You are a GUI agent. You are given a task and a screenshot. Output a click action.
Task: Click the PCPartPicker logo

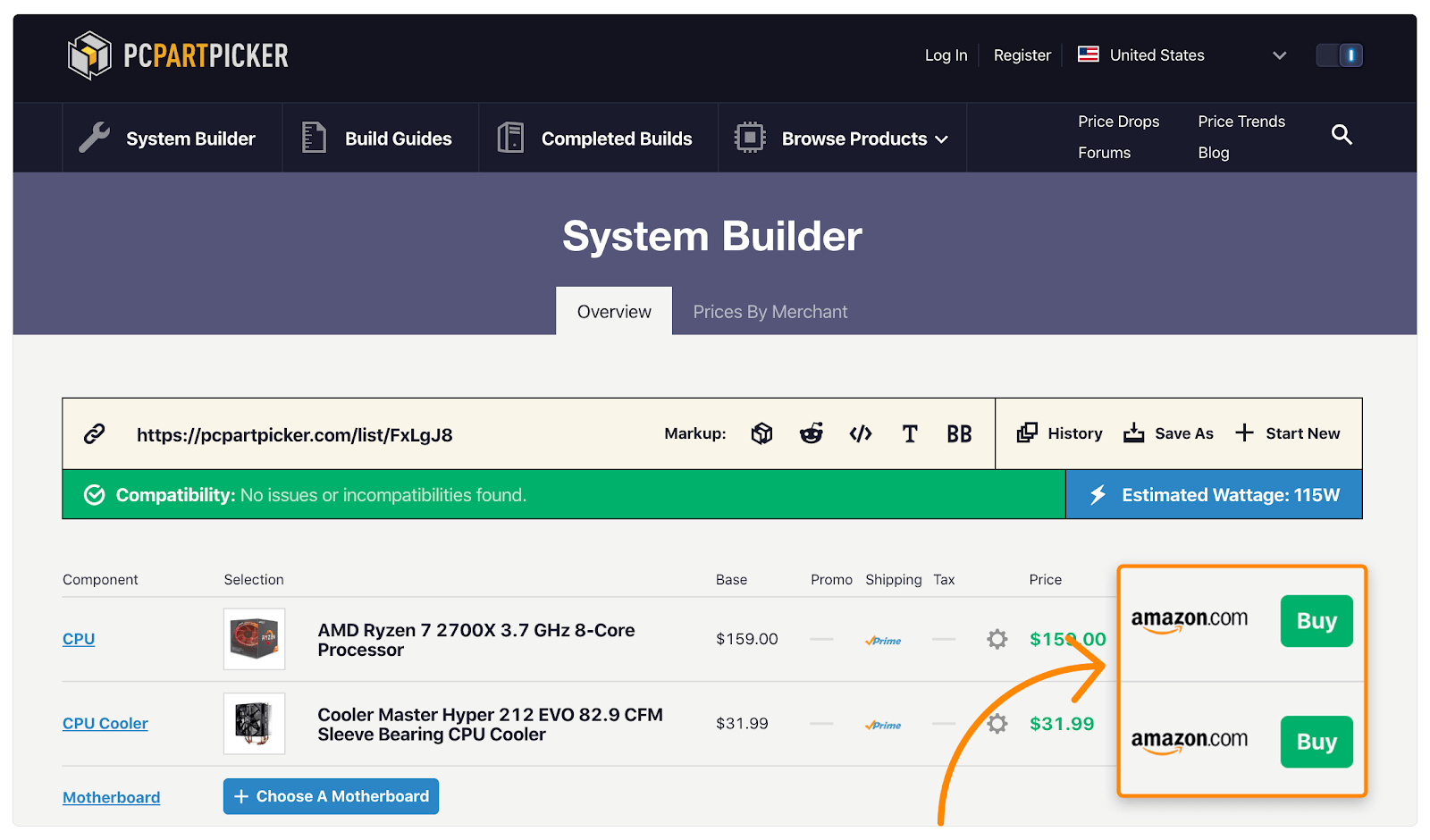[x=178, y=55]
